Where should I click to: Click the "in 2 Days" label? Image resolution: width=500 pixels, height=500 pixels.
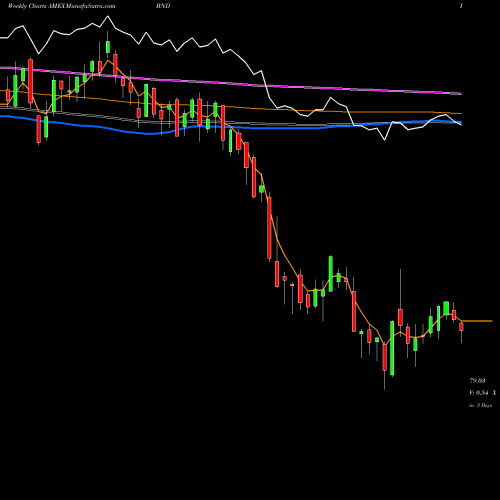[x=481, y=405]
